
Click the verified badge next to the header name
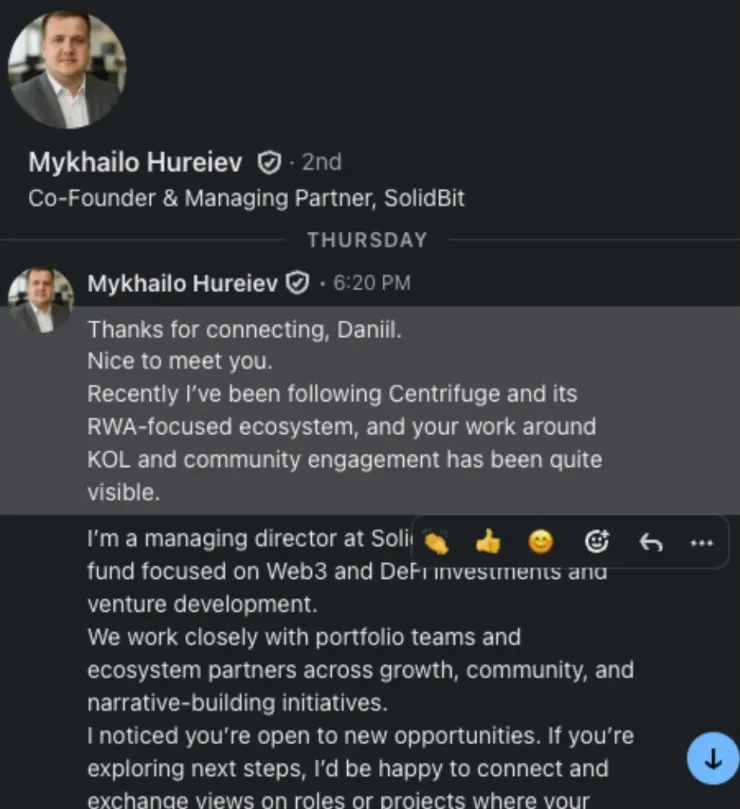[x=268, y=161]
